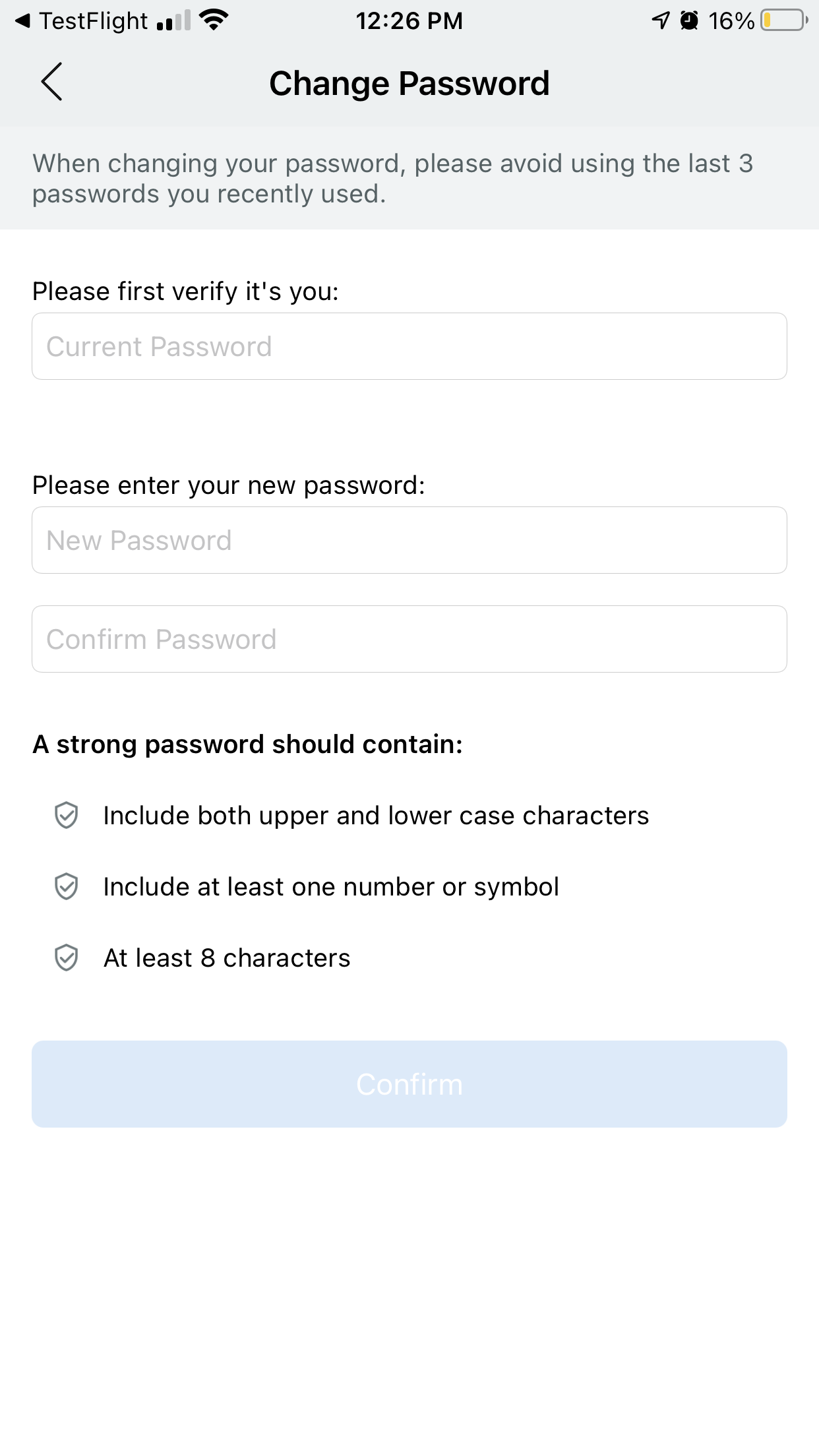Focus the New Password field

tap(409, 540)
